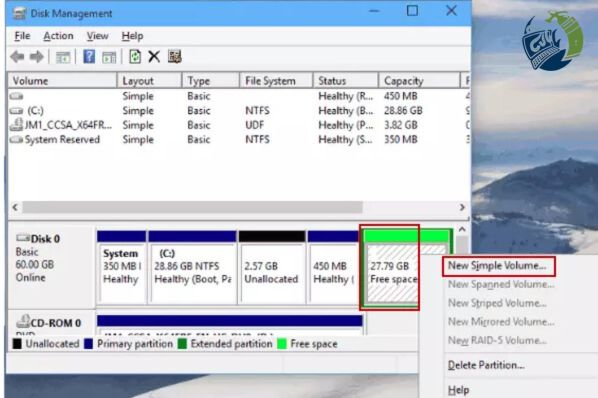Click the CD-ROM 0 disc icon
The image size is (598, 398).
pos(23,321)
